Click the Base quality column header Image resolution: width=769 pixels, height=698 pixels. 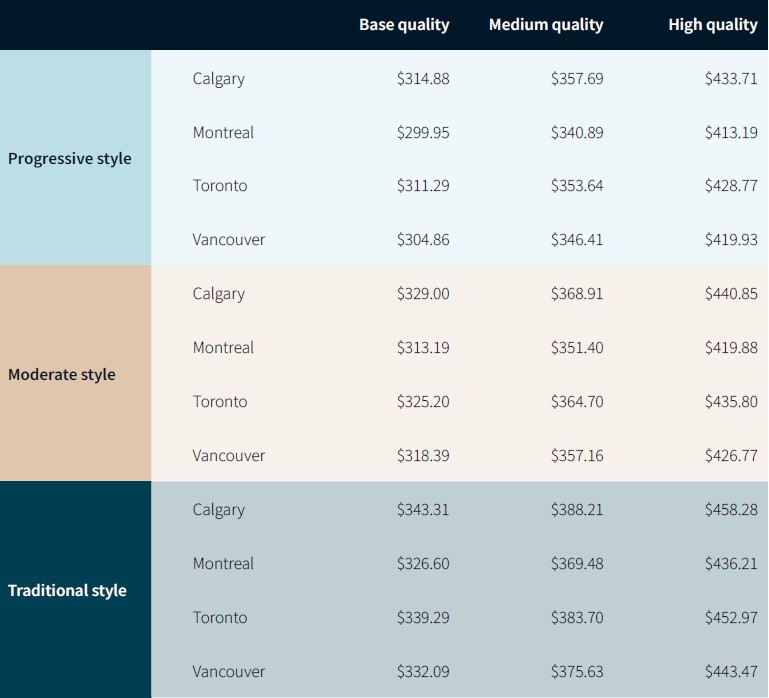click(404, 25)
